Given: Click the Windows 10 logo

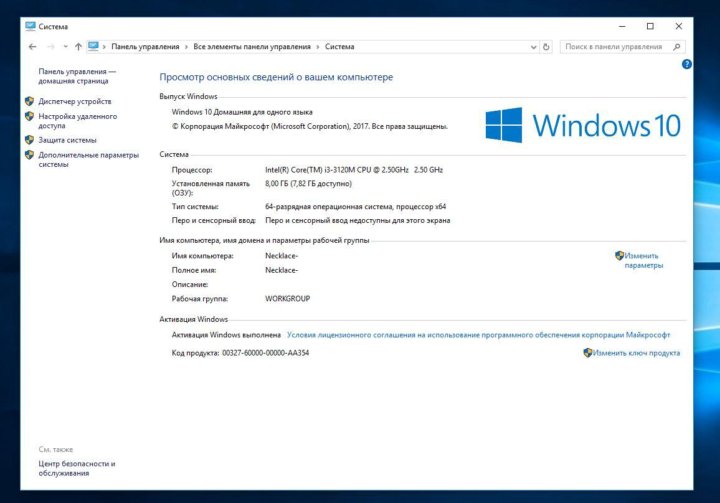Looking at the screenshot, I should (583, 125).
